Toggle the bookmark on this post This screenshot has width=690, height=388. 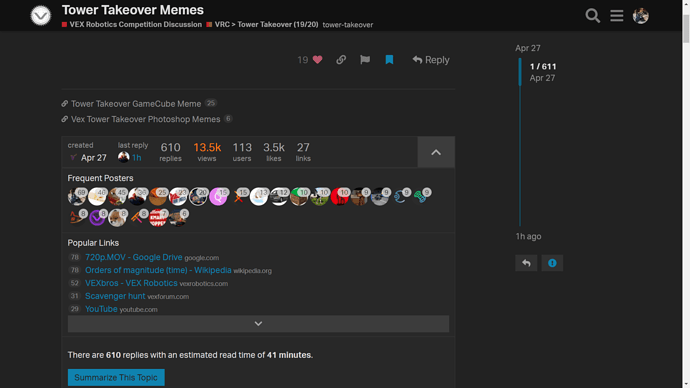pos(389,59)
